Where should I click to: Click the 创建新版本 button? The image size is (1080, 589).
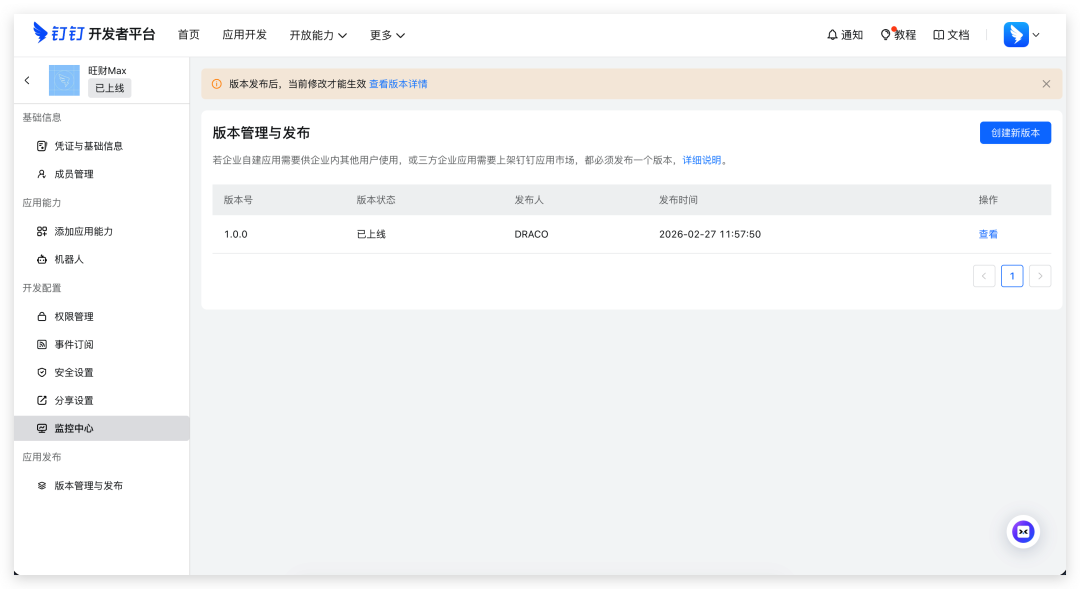(x=1015, y=133)
